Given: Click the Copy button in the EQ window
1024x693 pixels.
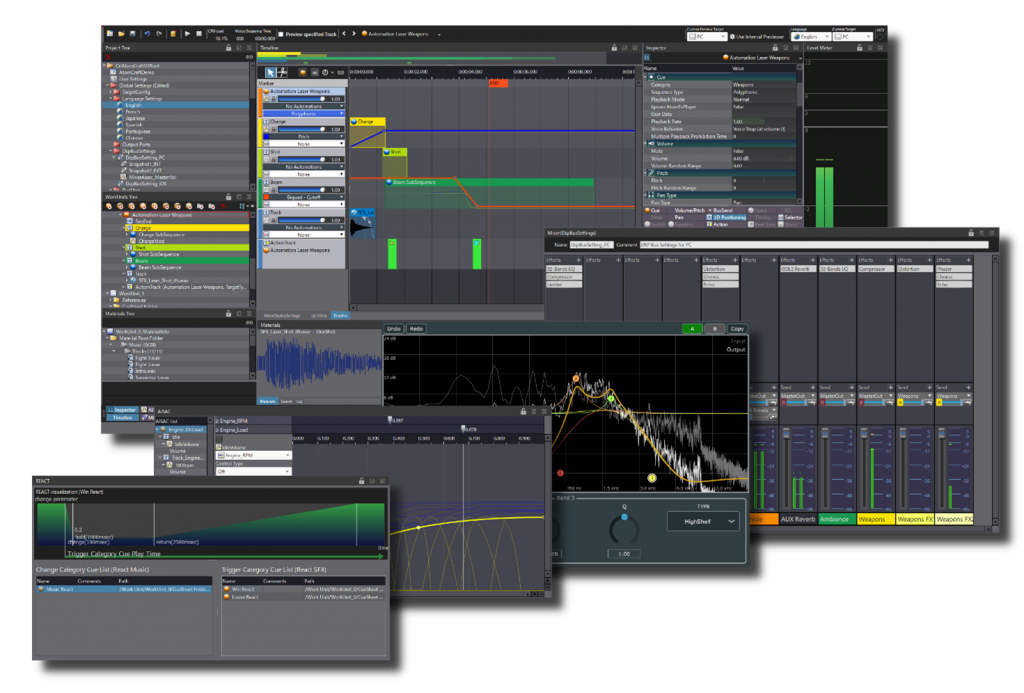Looking at the screenshot, I should pyautogui.click(x=737, y=328).
